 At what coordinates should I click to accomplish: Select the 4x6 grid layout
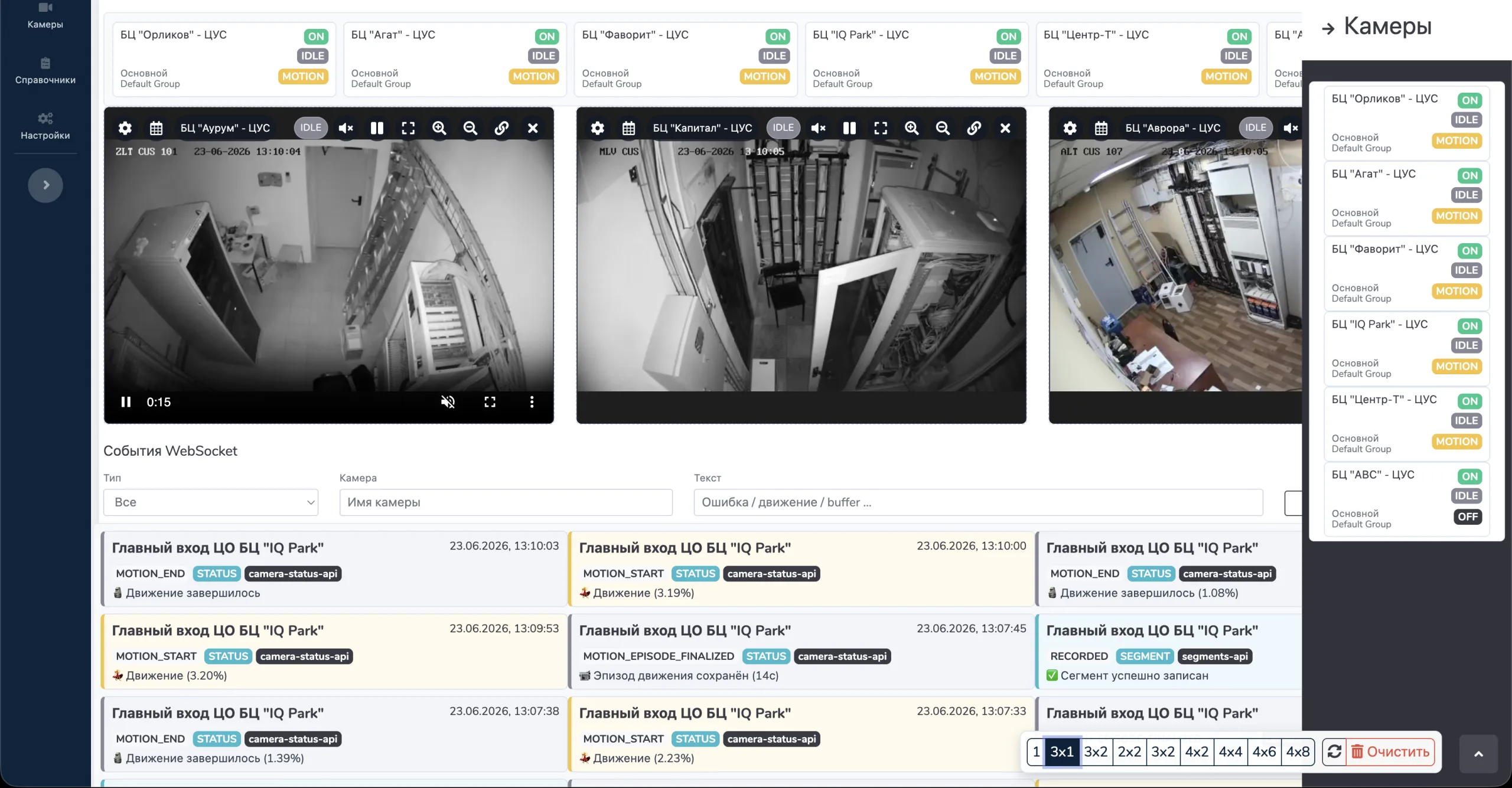point(1265,752)
